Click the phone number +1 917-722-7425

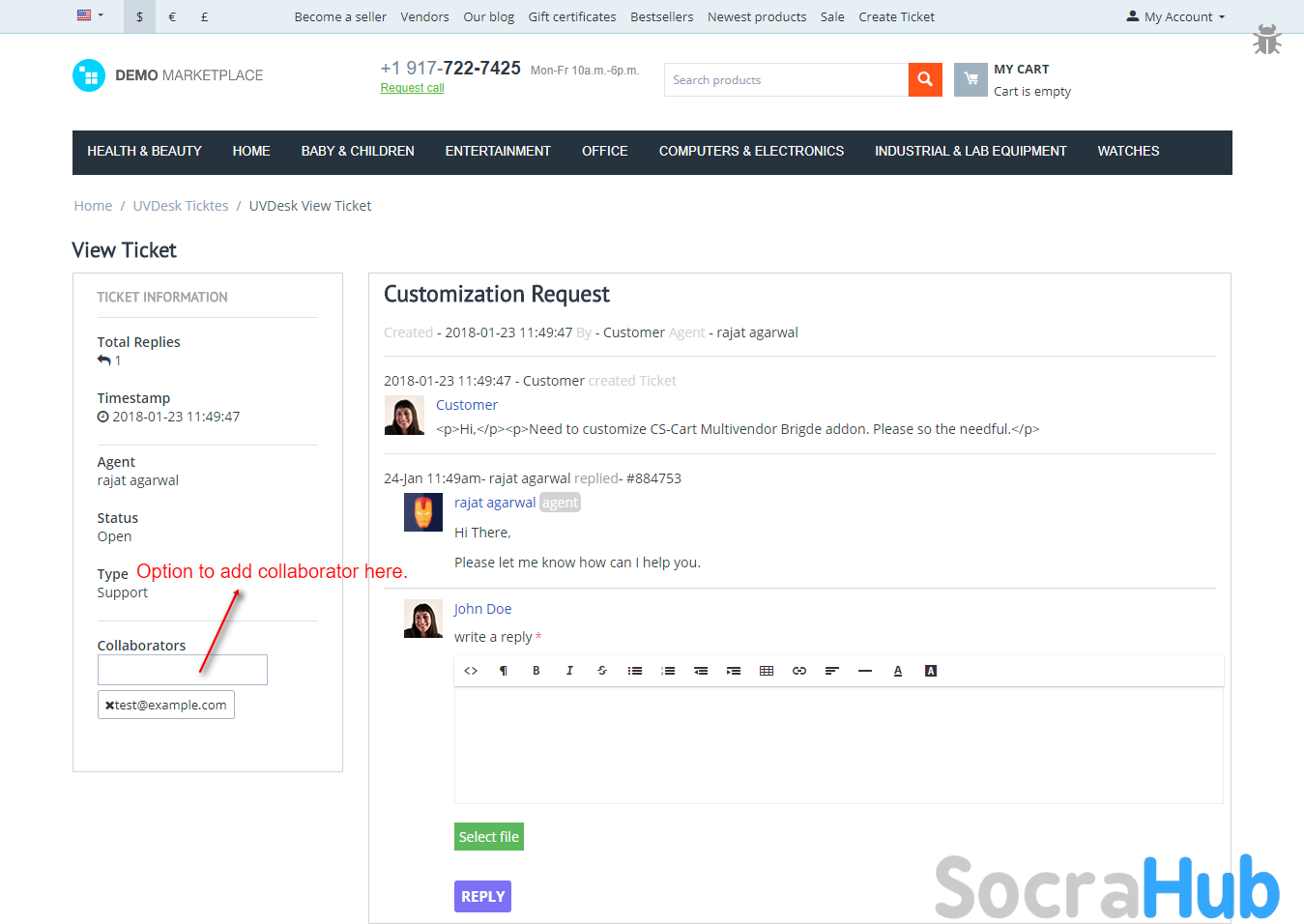450,69
